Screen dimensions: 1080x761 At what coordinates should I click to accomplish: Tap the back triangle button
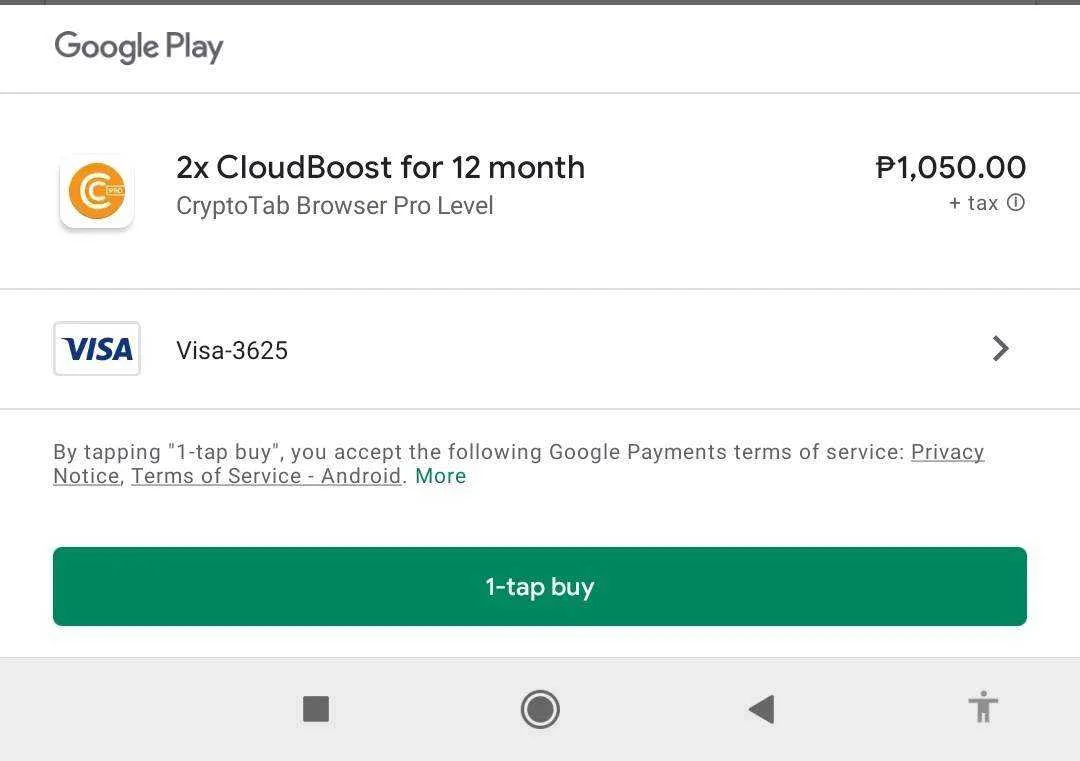point(761,709)
